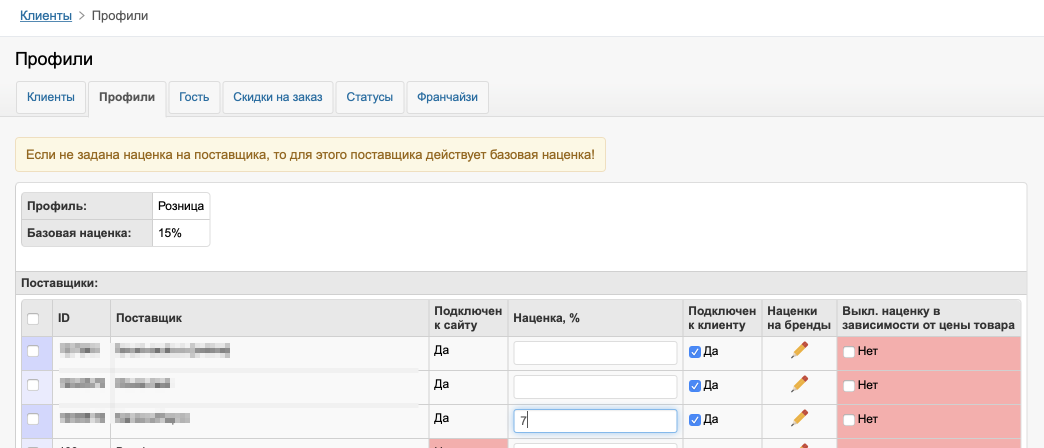
Task: Check the first supplier row selection checkbox
Action: point(33,351)
